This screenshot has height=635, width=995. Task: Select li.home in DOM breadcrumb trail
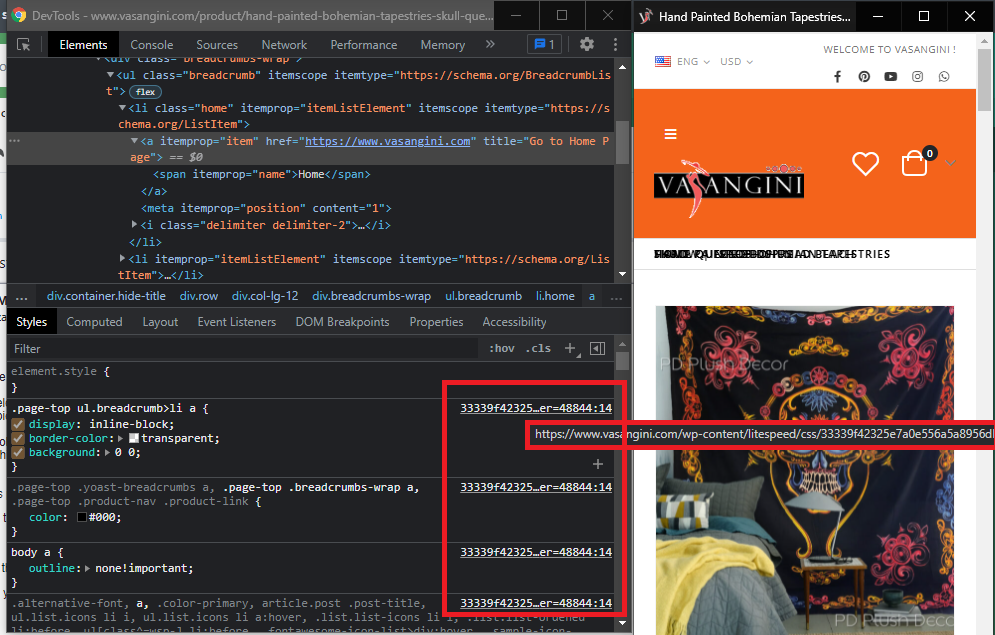click(x=555, y=296)
